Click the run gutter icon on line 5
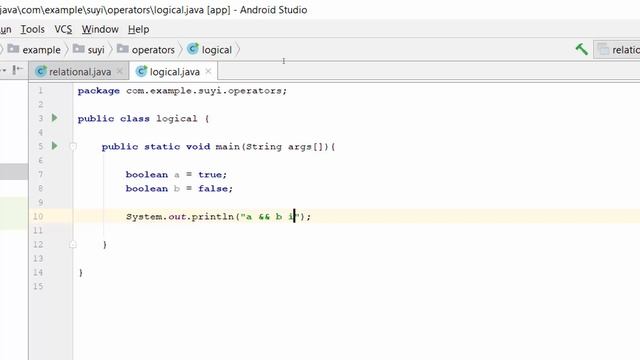Screen dimensions: 640x360 [55, 146]
